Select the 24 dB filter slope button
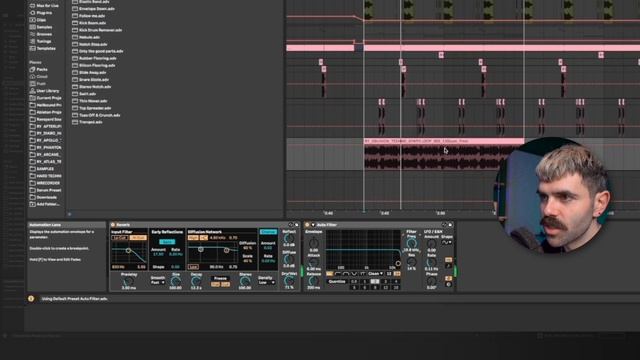 [x=397, y=274]
